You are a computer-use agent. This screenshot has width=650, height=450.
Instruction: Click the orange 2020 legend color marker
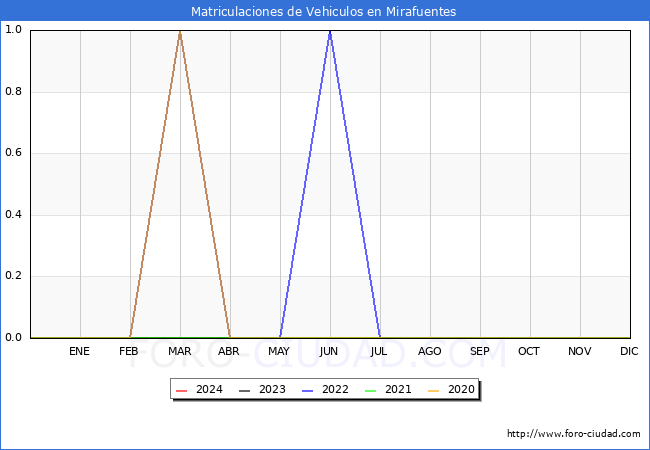[x=433, y=391]
